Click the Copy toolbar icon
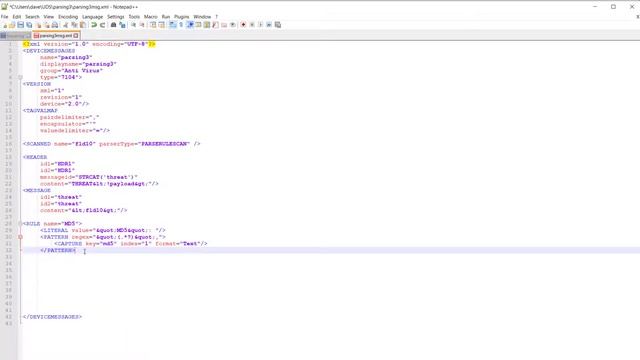This screenshot has width=640, height=360. click(x=74, y=25)
